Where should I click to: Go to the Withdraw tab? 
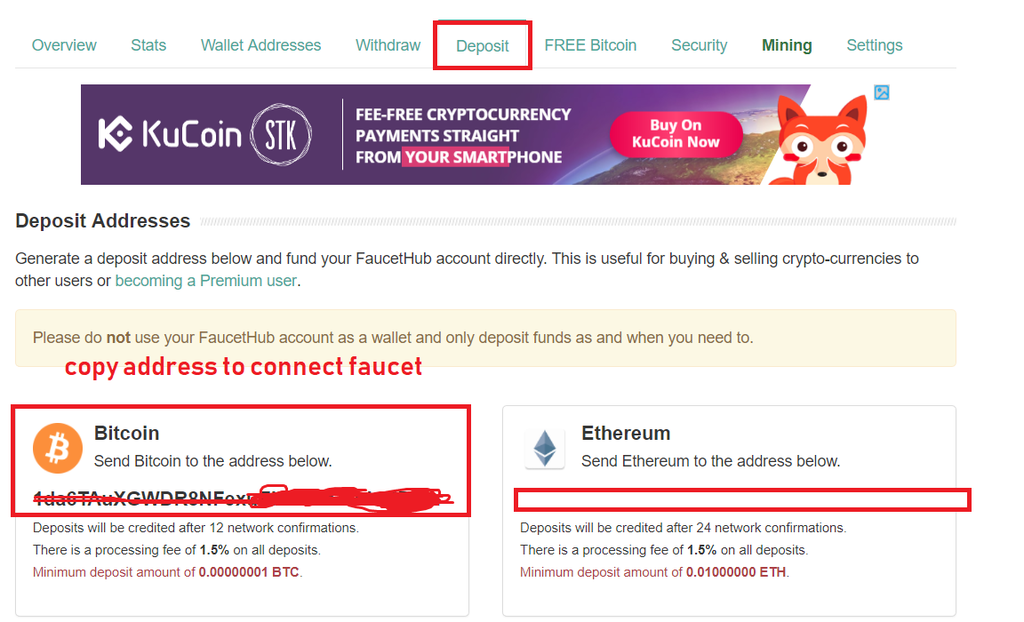click(x=388, y=45)
